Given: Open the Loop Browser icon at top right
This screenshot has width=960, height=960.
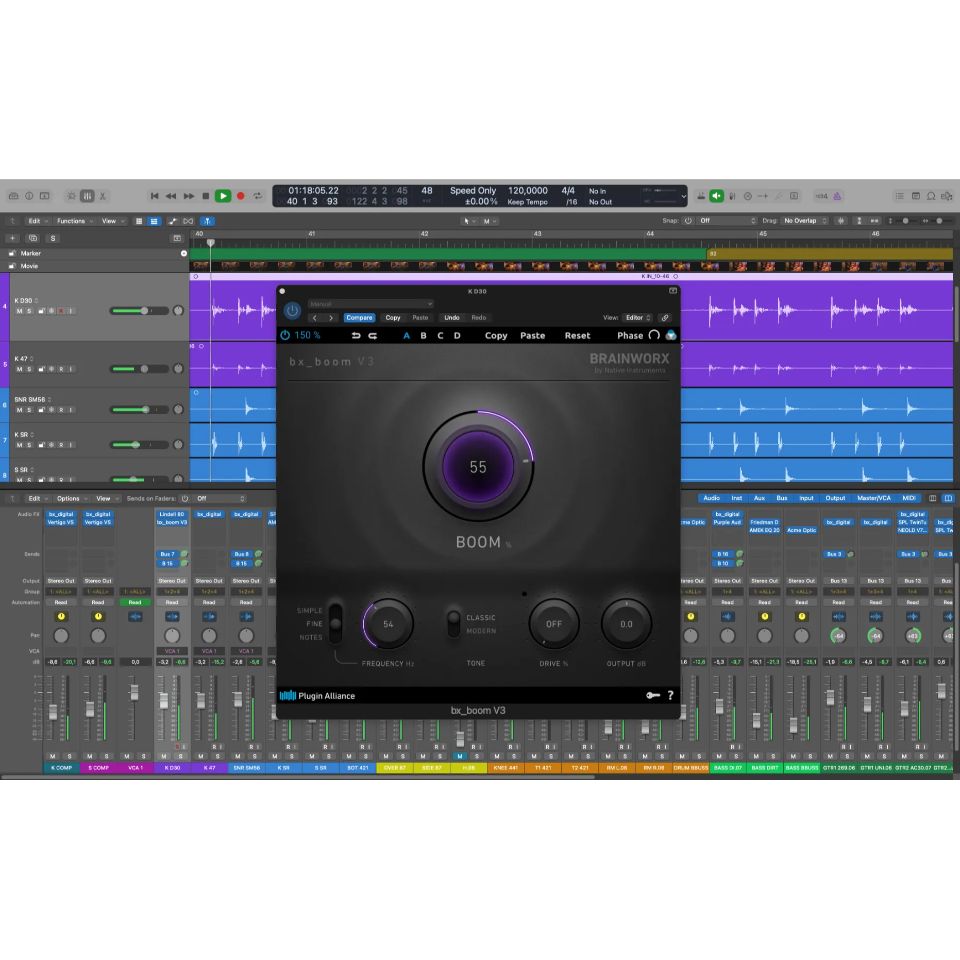Looking at the screenshot, I should 931,196.
